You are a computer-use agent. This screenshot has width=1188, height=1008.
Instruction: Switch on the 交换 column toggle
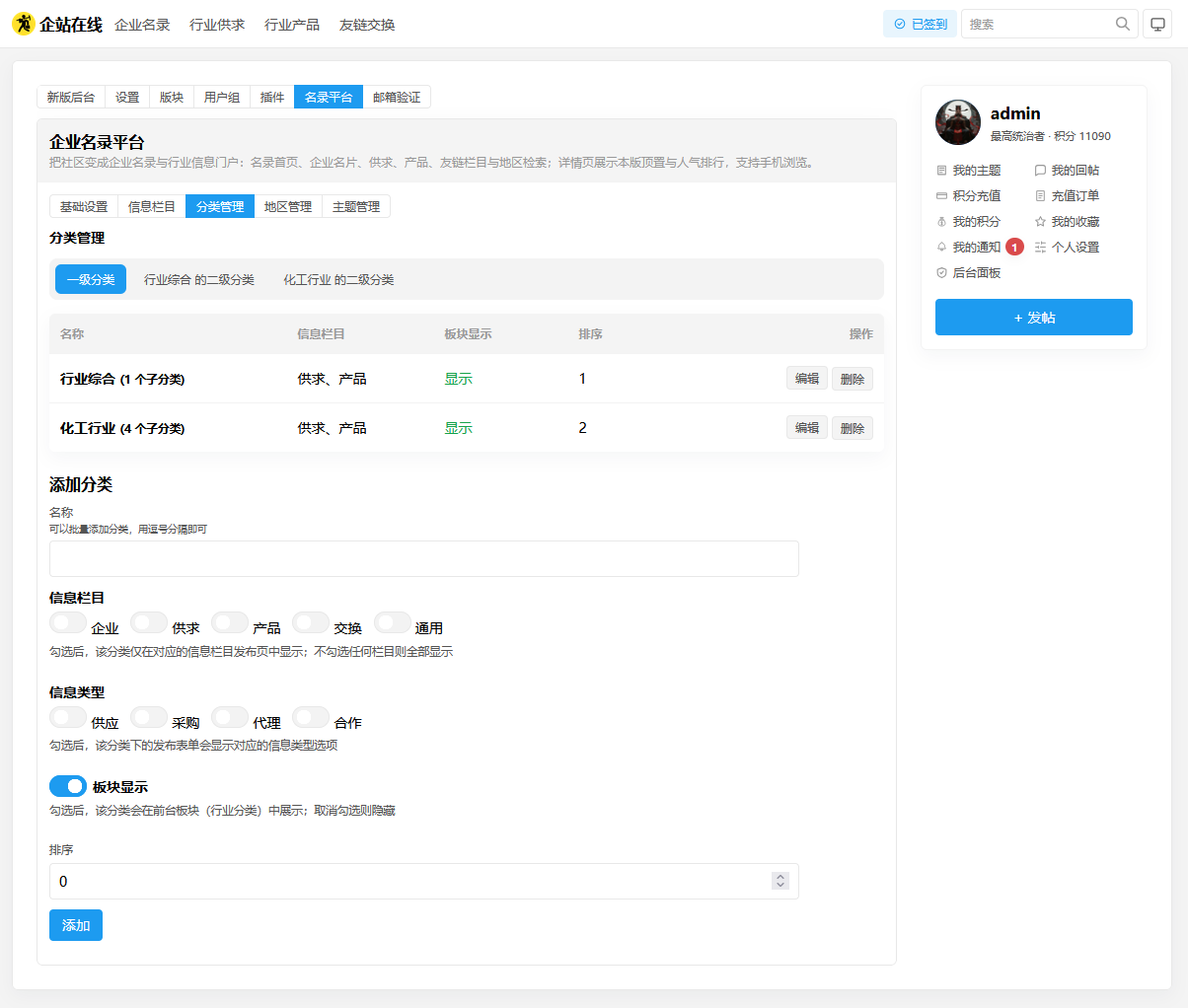(311, 622)
